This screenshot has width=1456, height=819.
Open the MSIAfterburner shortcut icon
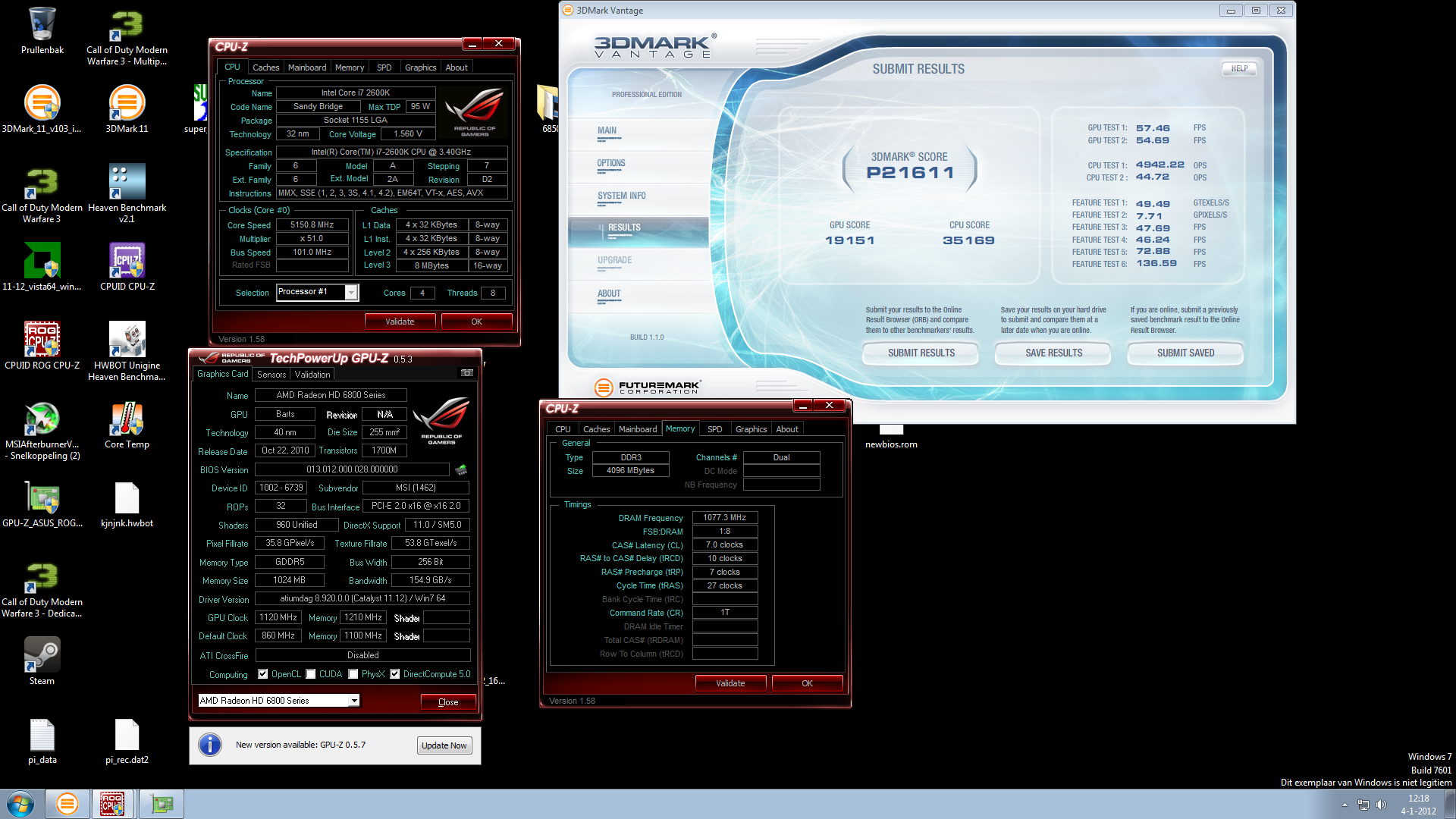42,430
